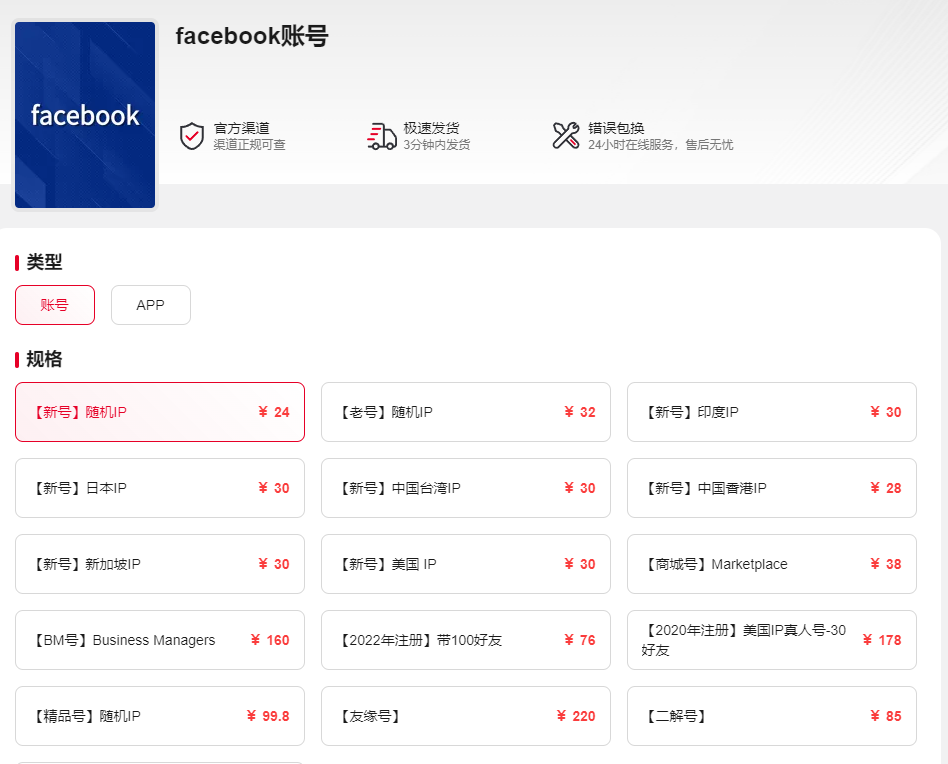Click the facebook账号 page title
The height and width of the screenshot is (764, 948).
tap(252, 36)
